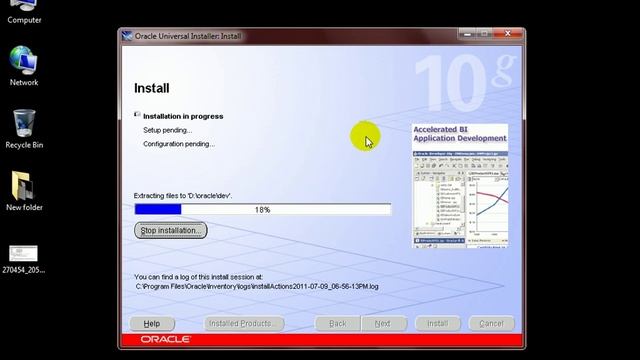The width and height of the screenshot is (640, 360).
Task: Click the Accelerated BI Application Development banner
Action: 460,186
